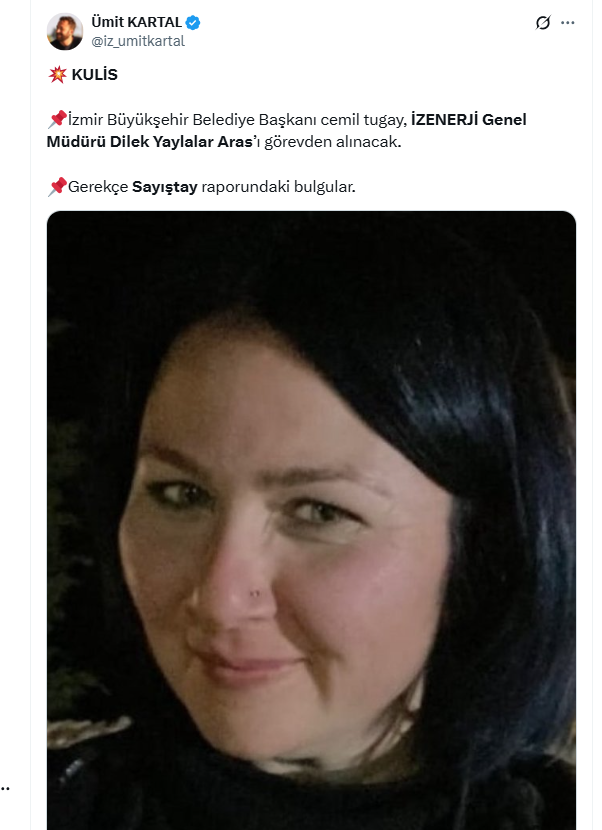Open the display name Ümit KARTAL
Viewport: 602px width, 830px height.
137,22
